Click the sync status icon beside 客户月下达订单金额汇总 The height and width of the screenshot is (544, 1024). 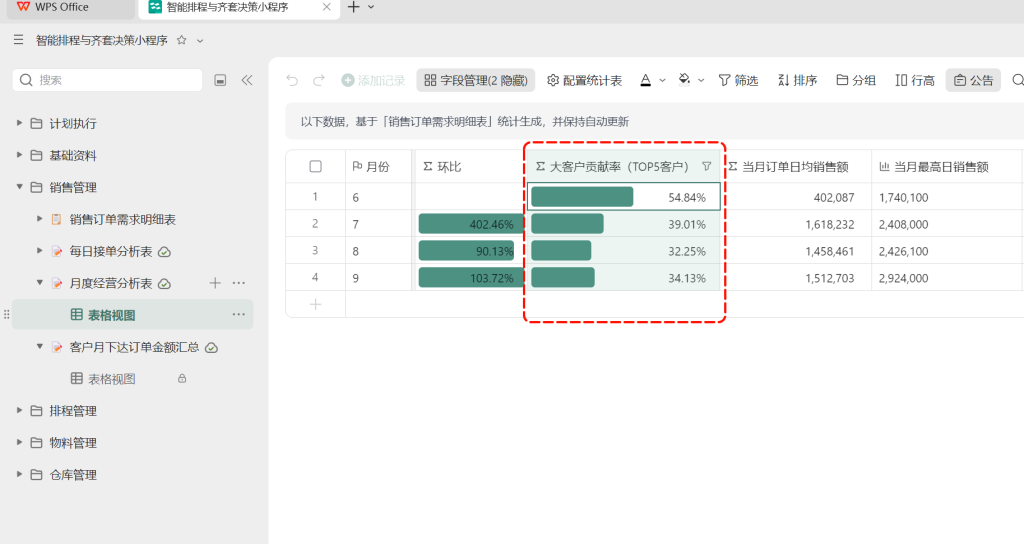(x=212, y=347)
